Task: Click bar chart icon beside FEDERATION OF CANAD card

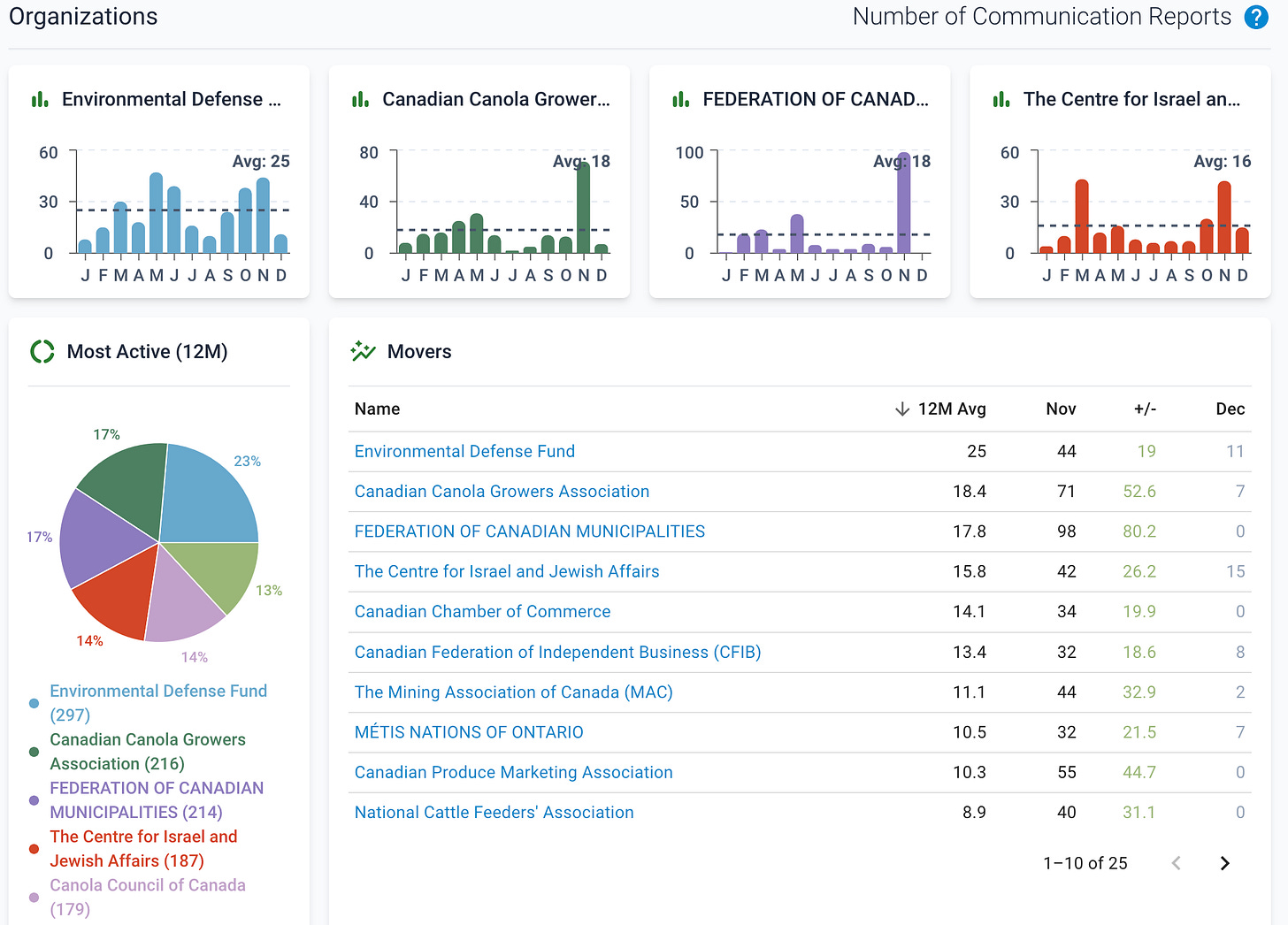Action: 680,99
